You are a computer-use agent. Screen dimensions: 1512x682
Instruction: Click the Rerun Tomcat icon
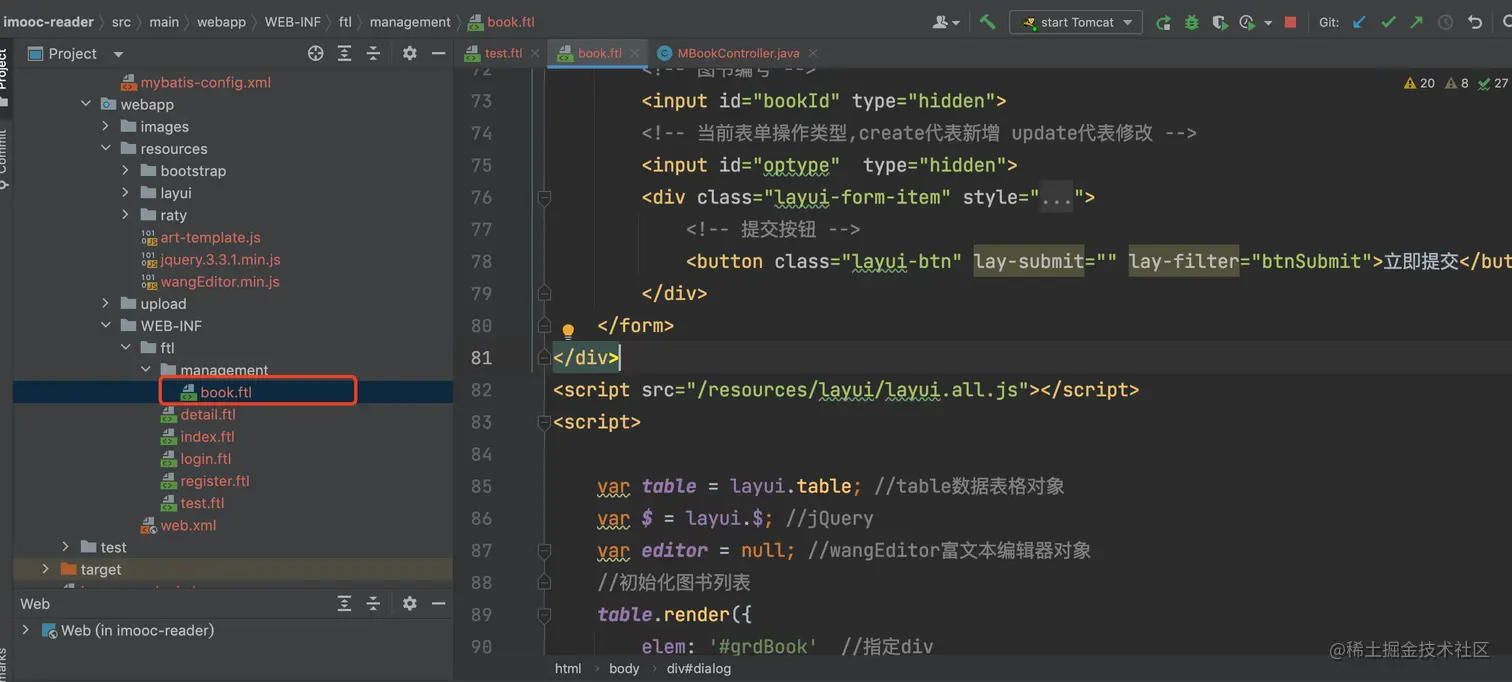(1163, 22)
